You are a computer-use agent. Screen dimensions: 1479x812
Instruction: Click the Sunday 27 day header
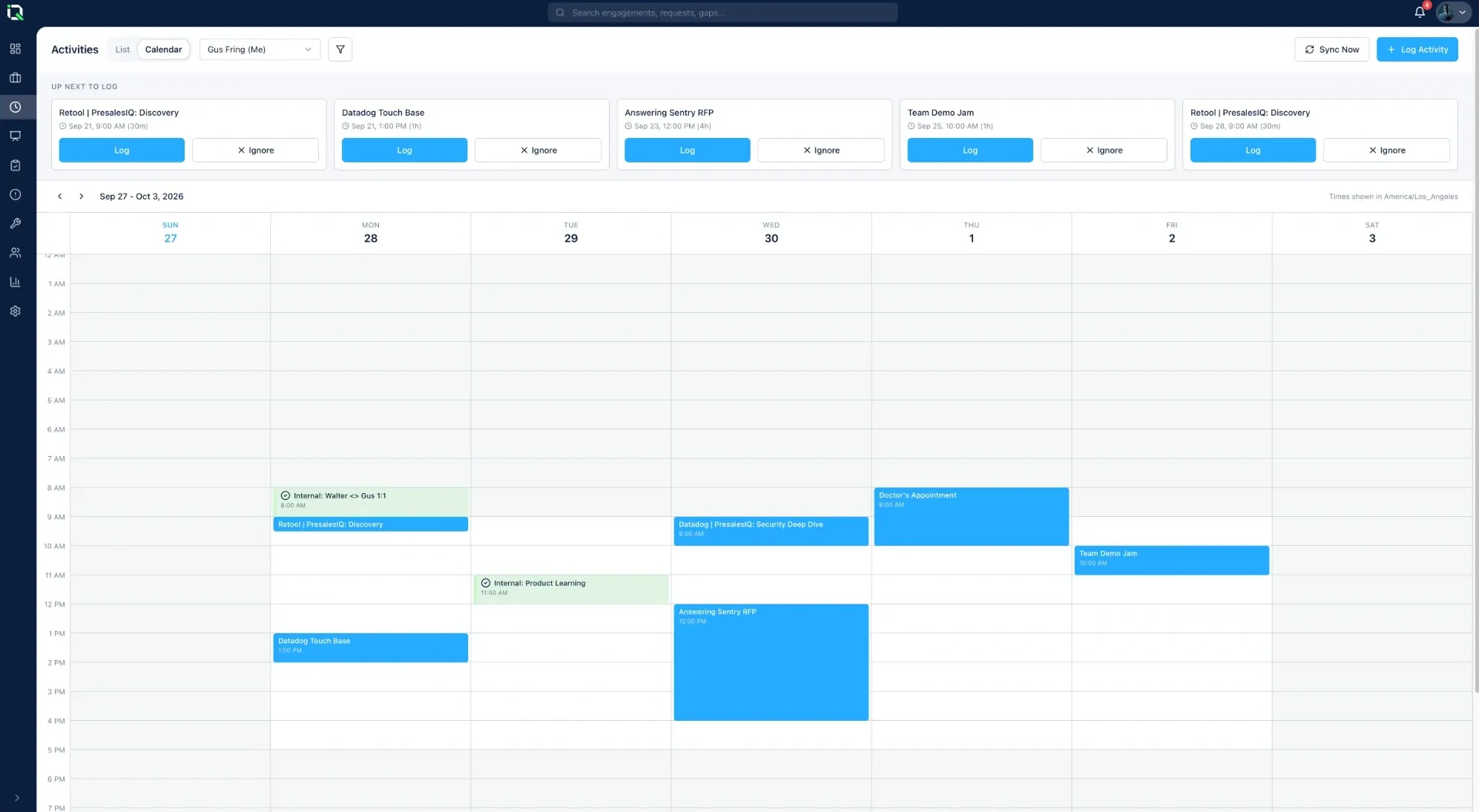click(171, 233)
